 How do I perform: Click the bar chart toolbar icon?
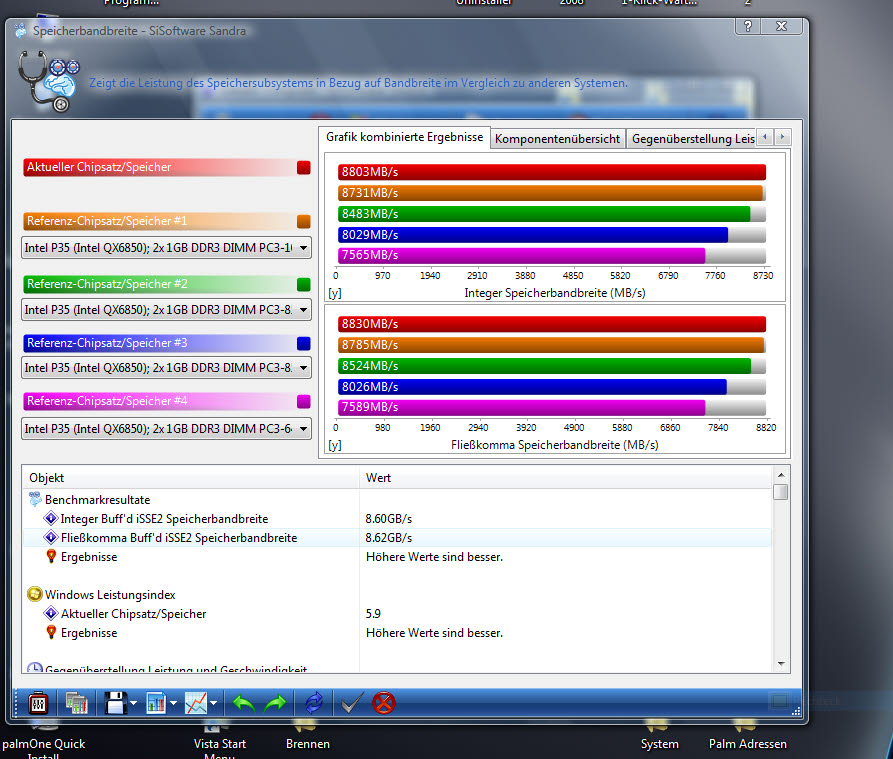click(x=155, y=703)
